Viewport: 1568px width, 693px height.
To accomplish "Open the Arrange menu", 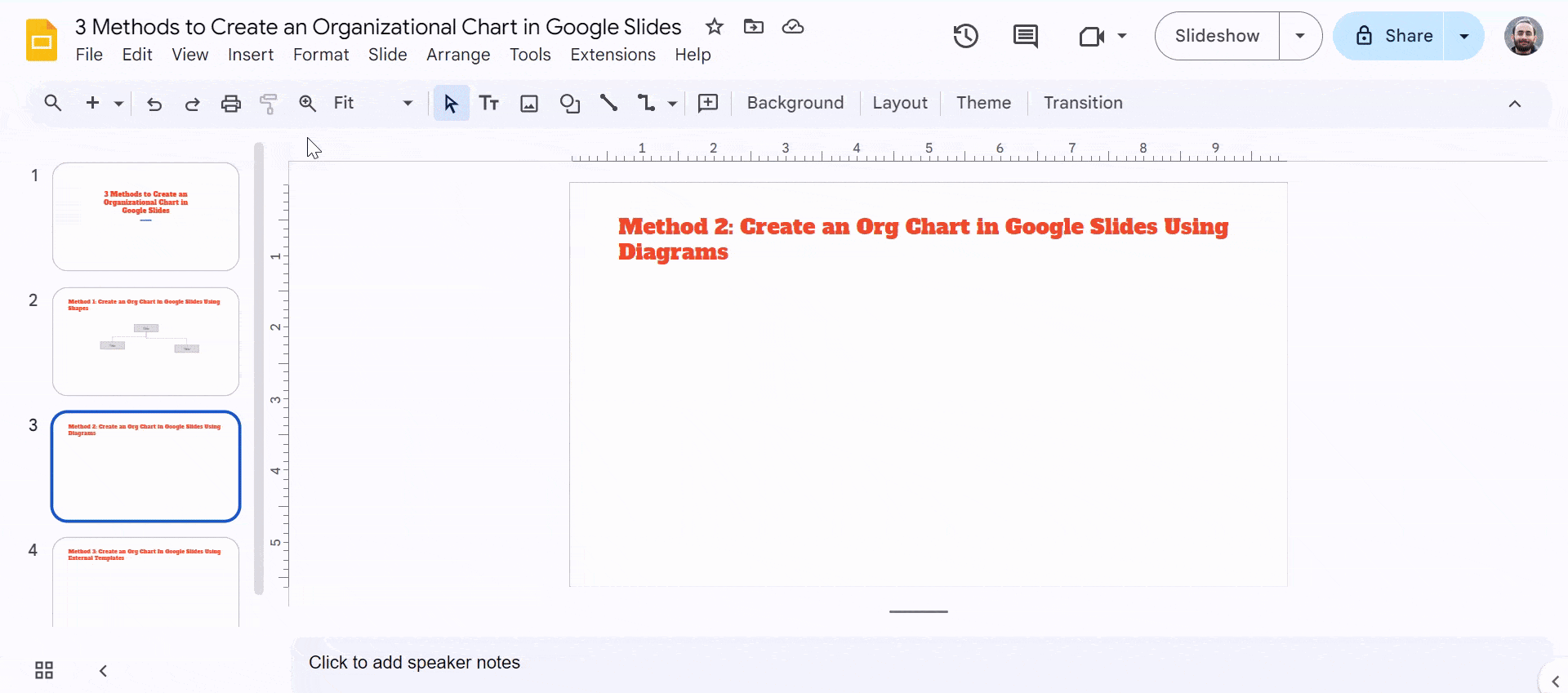I will [457, 55].
